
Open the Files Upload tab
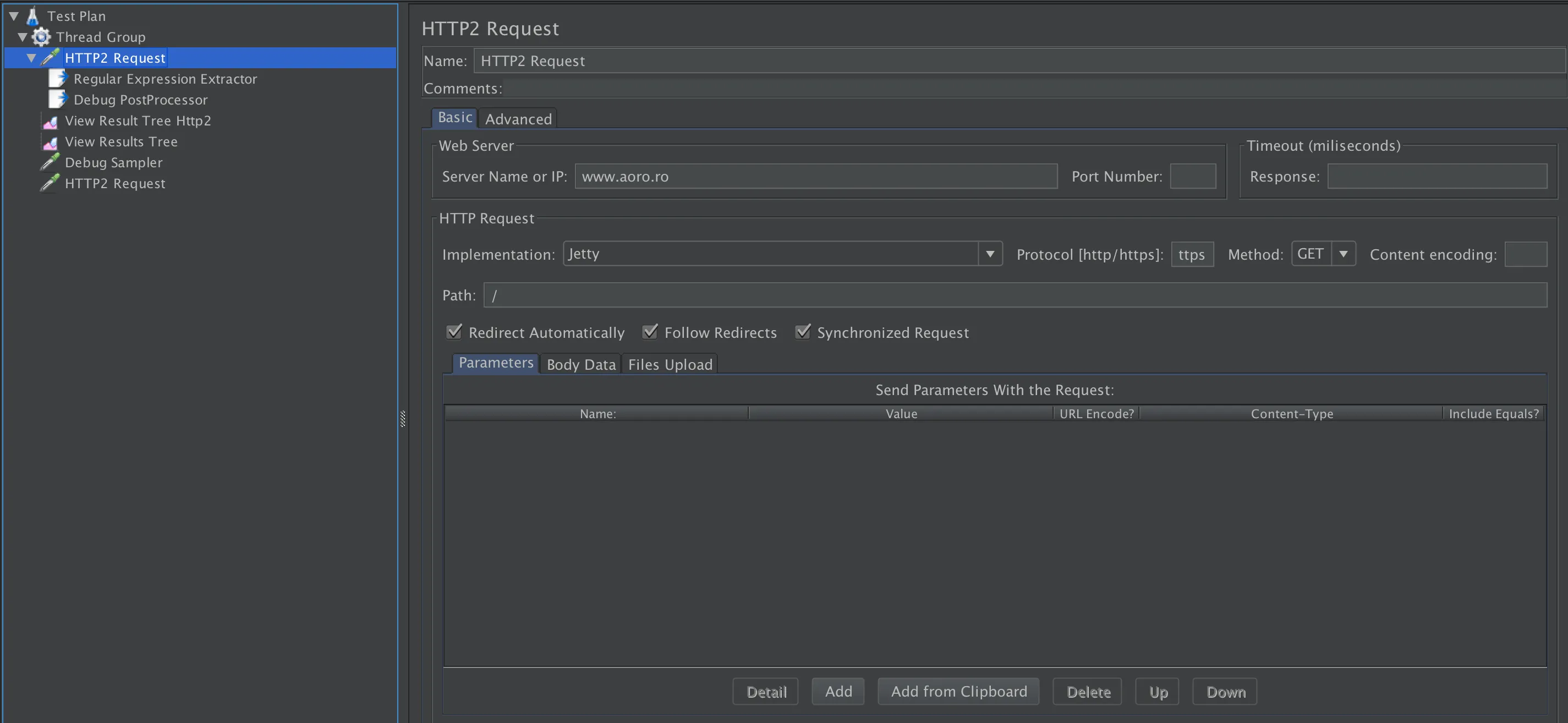pyautogui.click(x=670, y=365)
